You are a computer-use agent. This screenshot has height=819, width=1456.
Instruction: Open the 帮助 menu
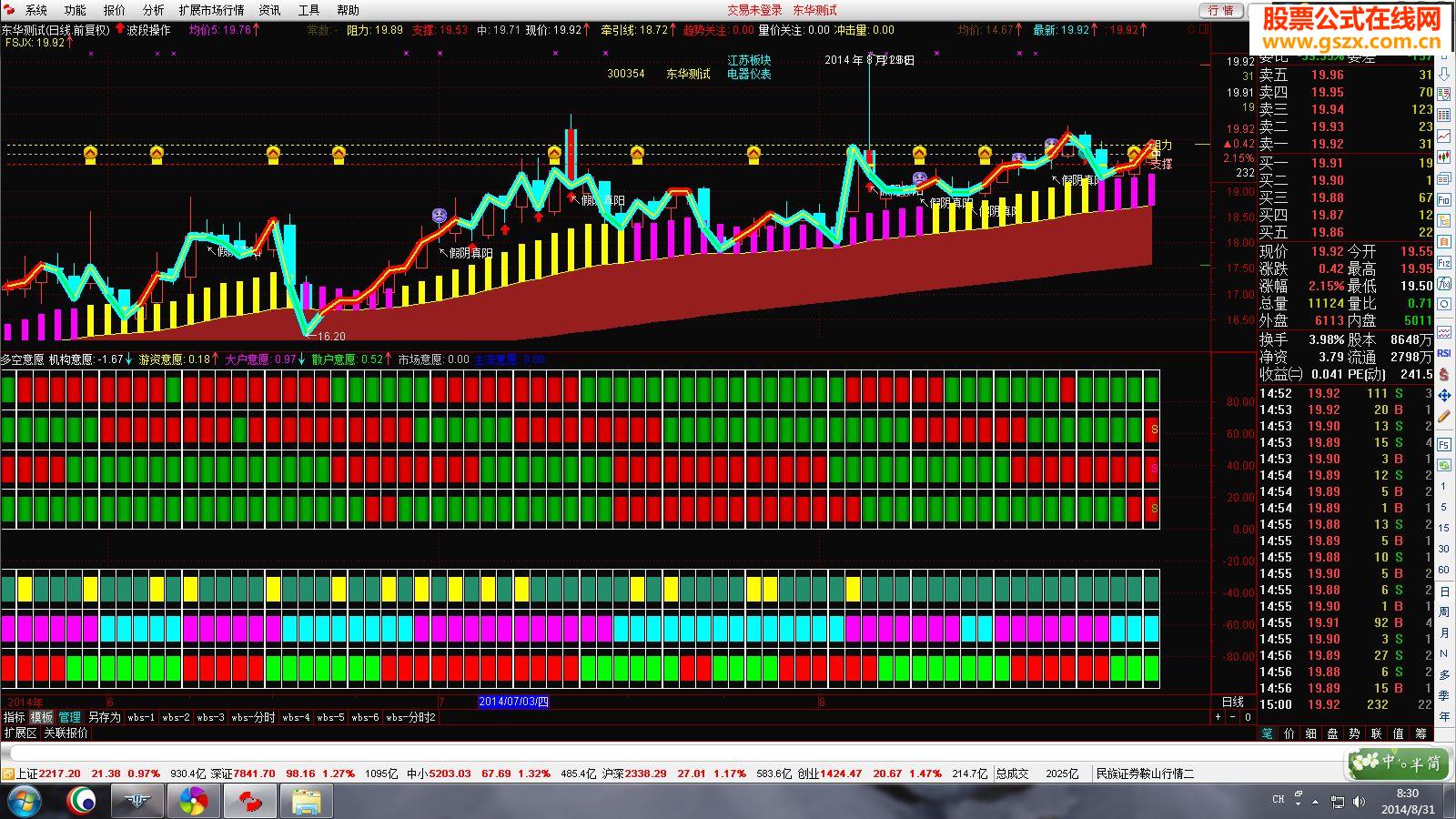[348, 10]
